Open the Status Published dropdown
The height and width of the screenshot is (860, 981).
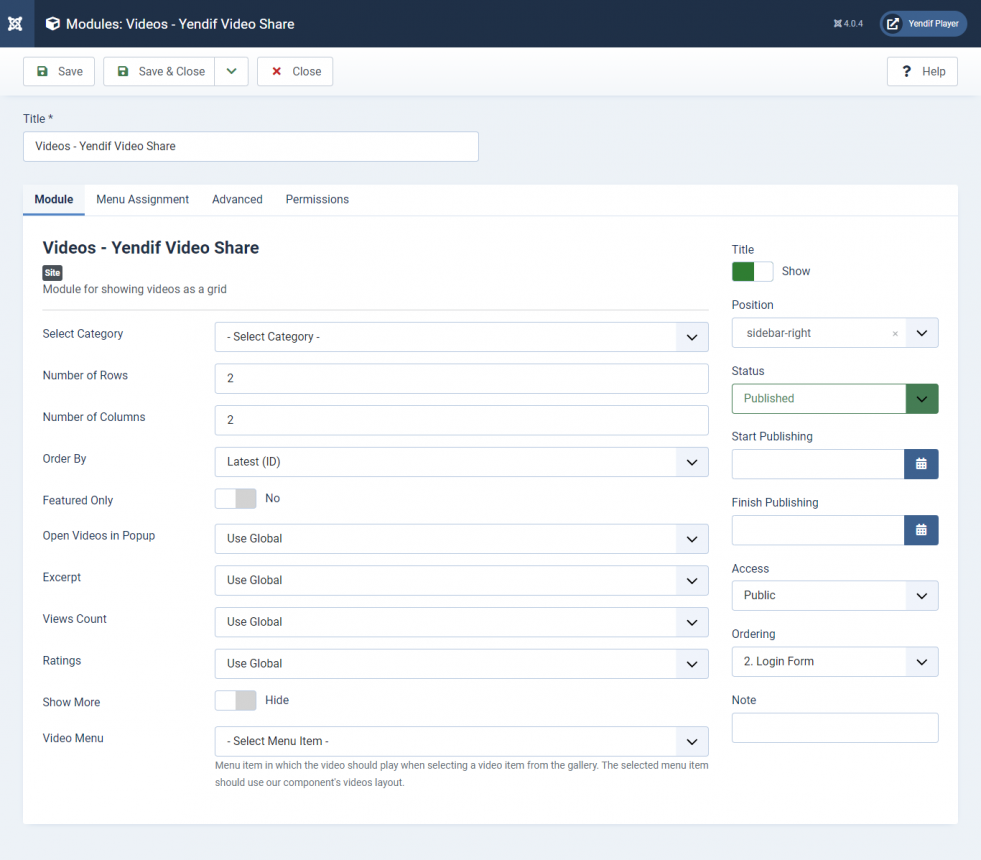[x=835, y=399]
